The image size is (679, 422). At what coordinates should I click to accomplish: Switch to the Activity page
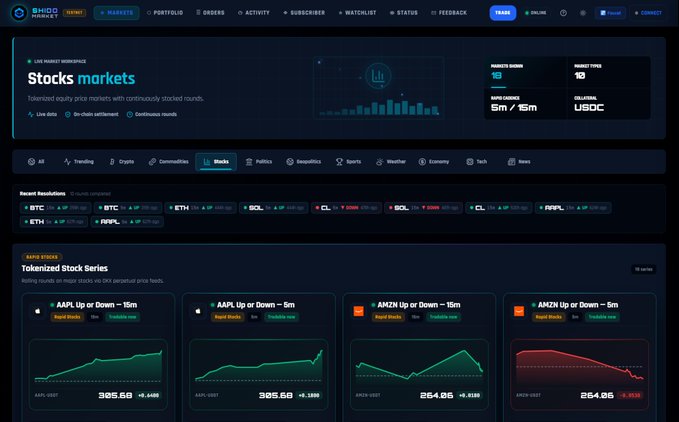click(254, 13)
